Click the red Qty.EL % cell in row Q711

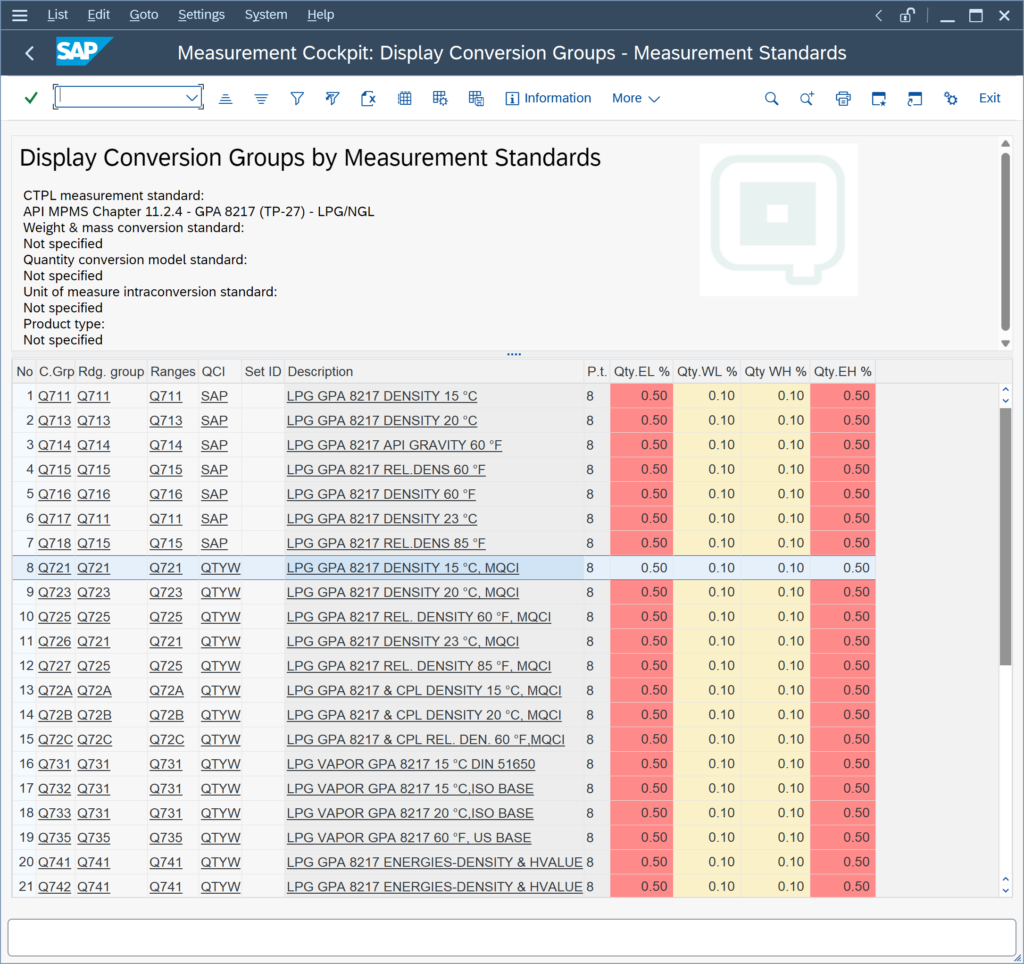pyautogui.click(x=641, y=396)
